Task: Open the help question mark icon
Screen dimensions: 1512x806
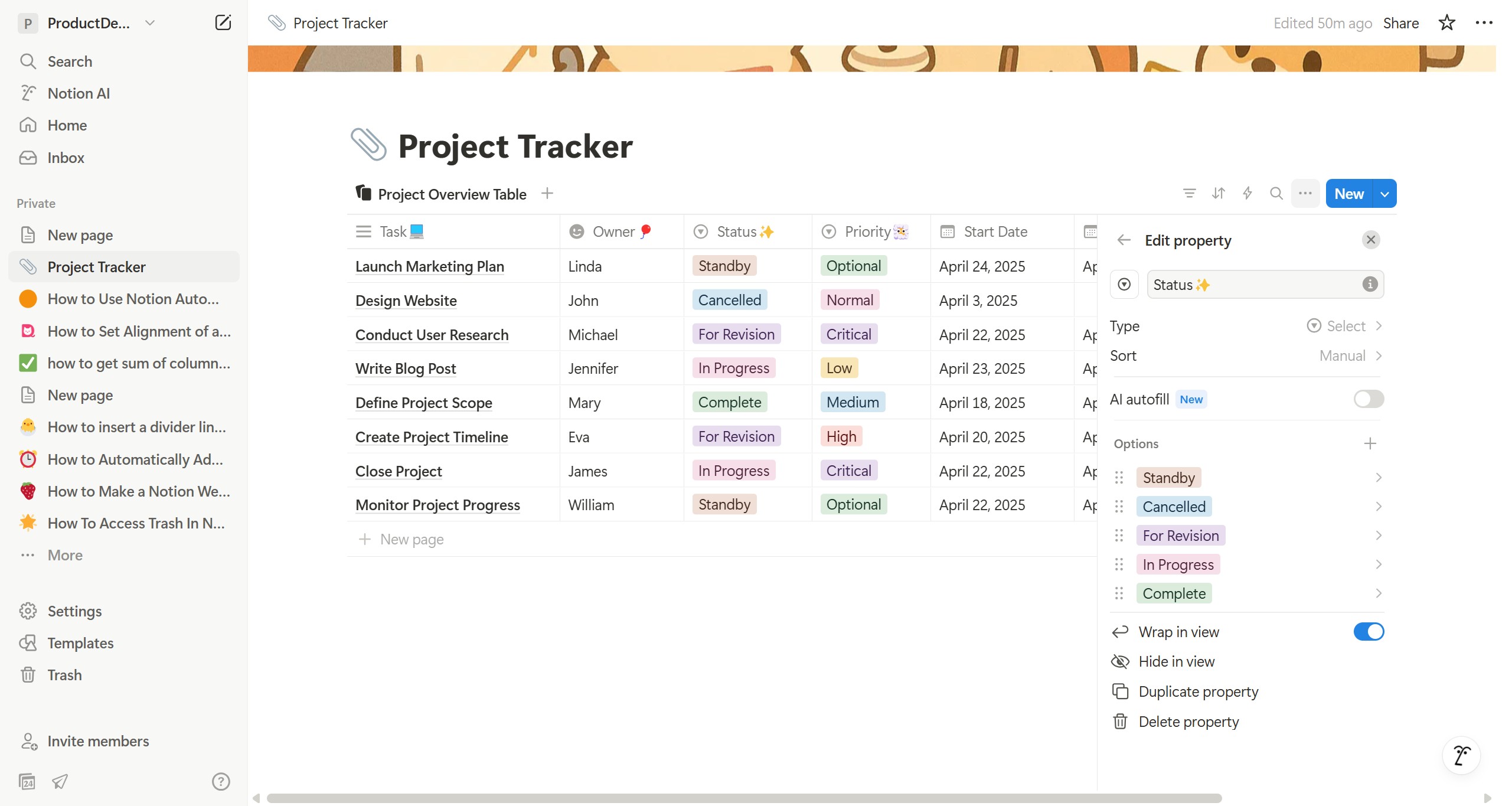Action: (x=221, y=781)
